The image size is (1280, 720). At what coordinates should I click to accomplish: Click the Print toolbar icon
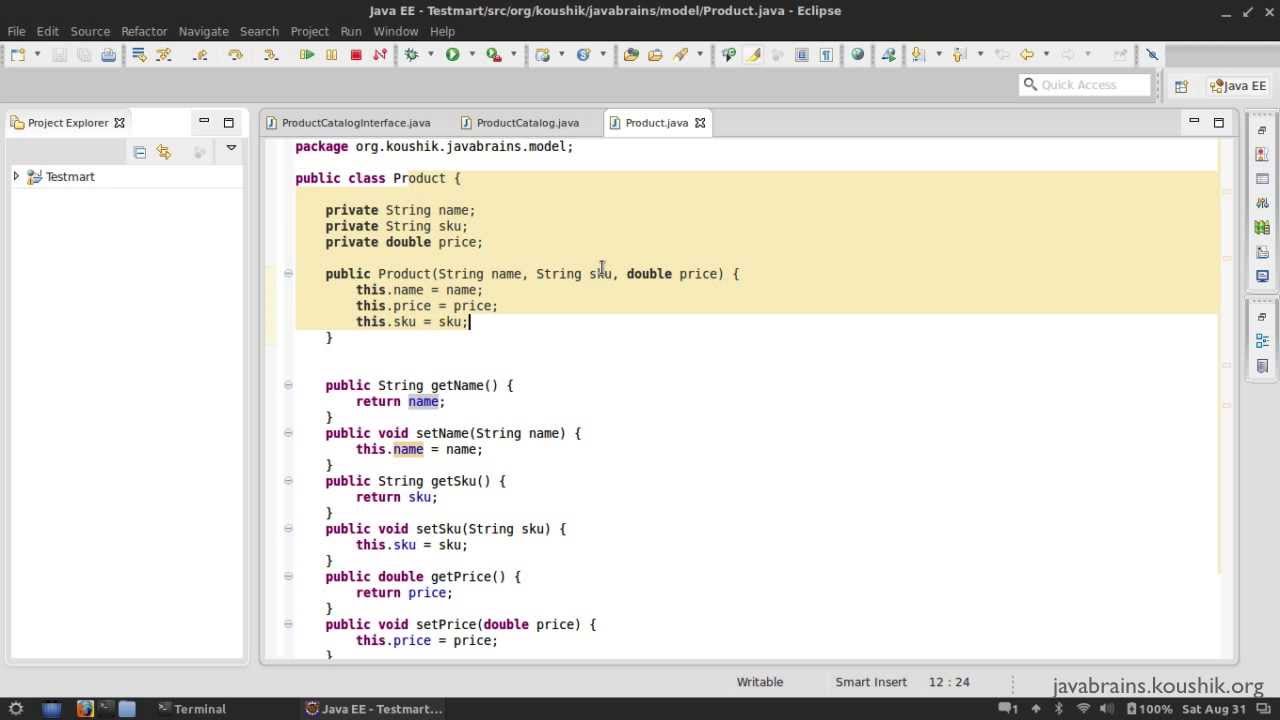(108, 55)
